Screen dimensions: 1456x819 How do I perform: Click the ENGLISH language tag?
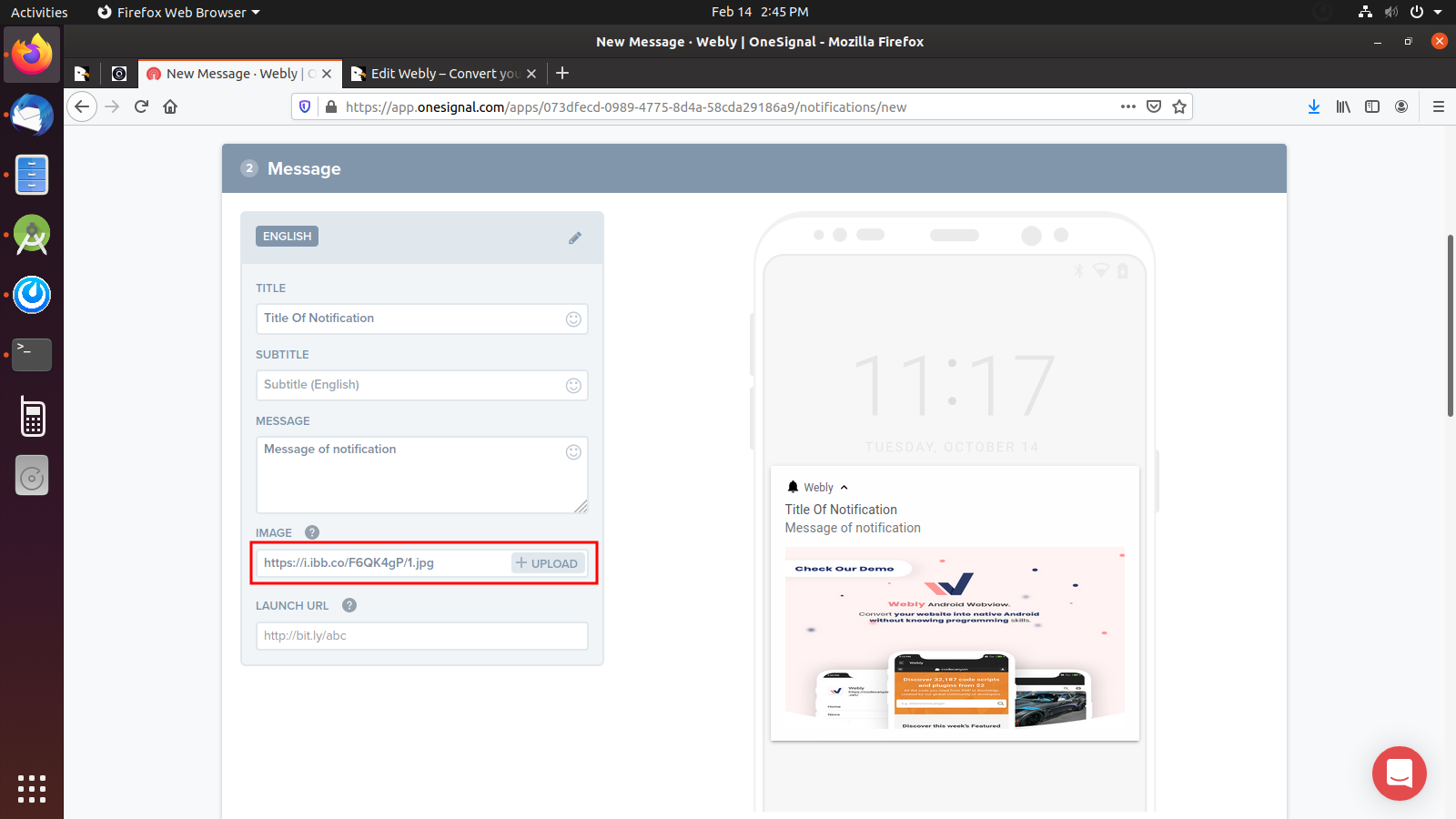[287, 237]
